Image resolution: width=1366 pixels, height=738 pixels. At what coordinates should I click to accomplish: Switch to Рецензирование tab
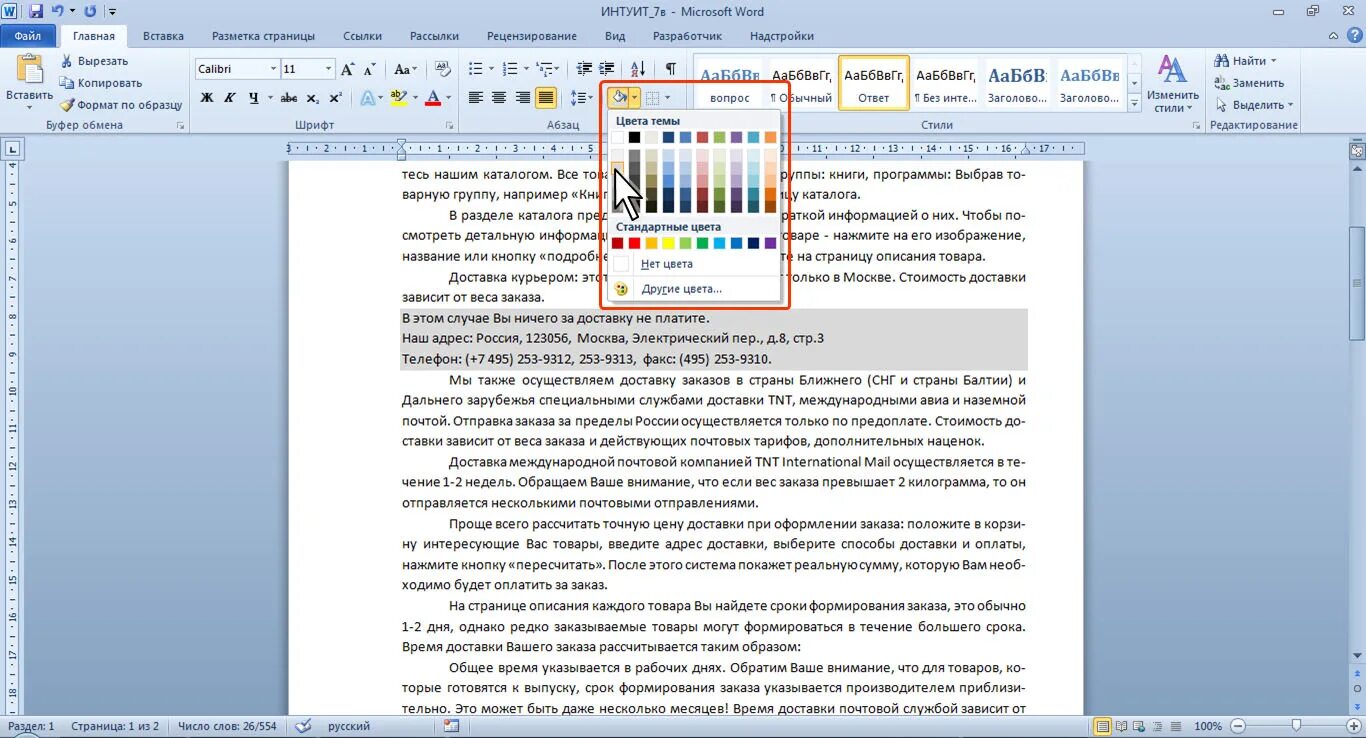[532, 36]
